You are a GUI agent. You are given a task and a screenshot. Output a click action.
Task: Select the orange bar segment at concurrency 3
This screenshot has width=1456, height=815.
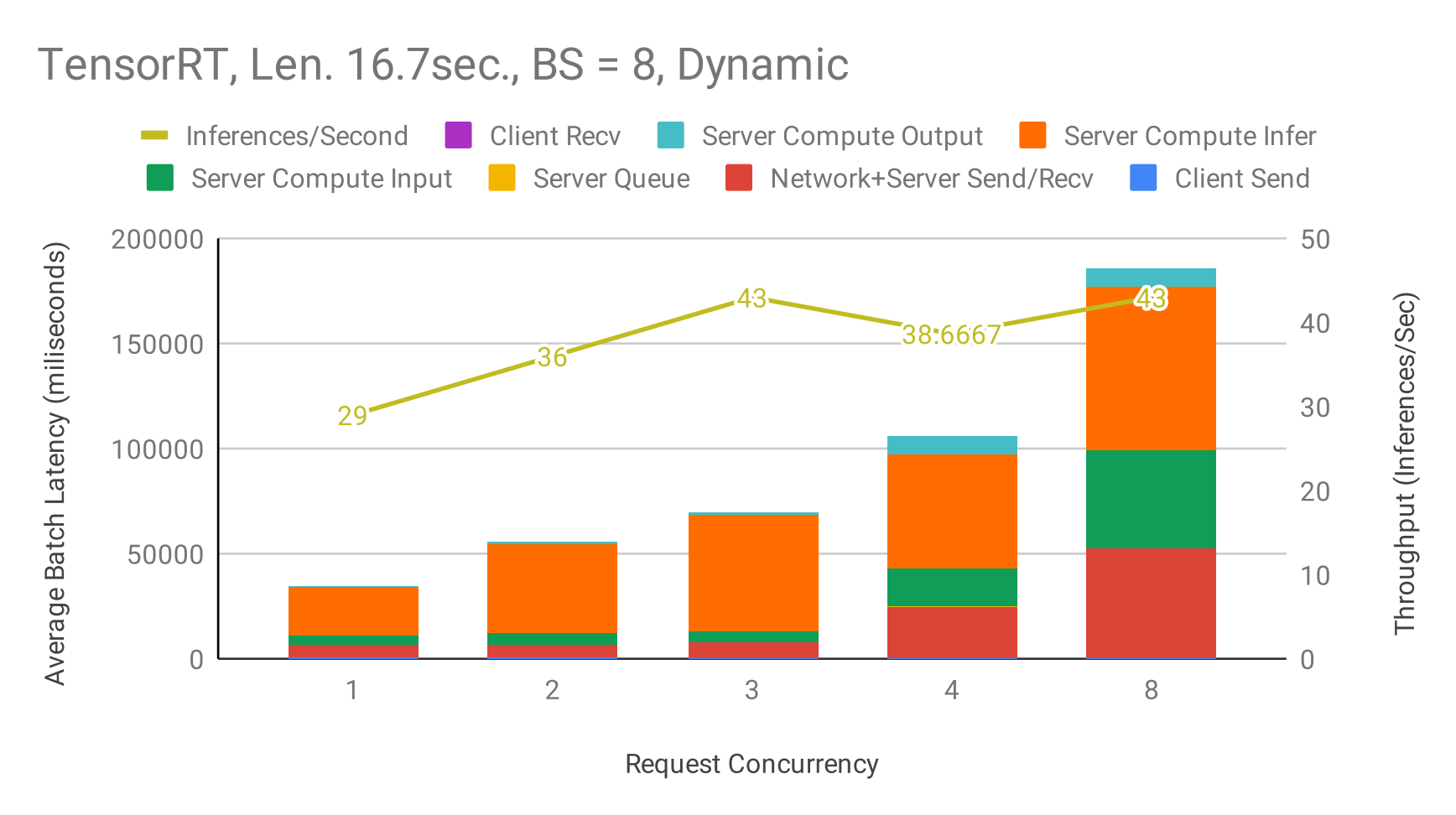tap(752, 572)
